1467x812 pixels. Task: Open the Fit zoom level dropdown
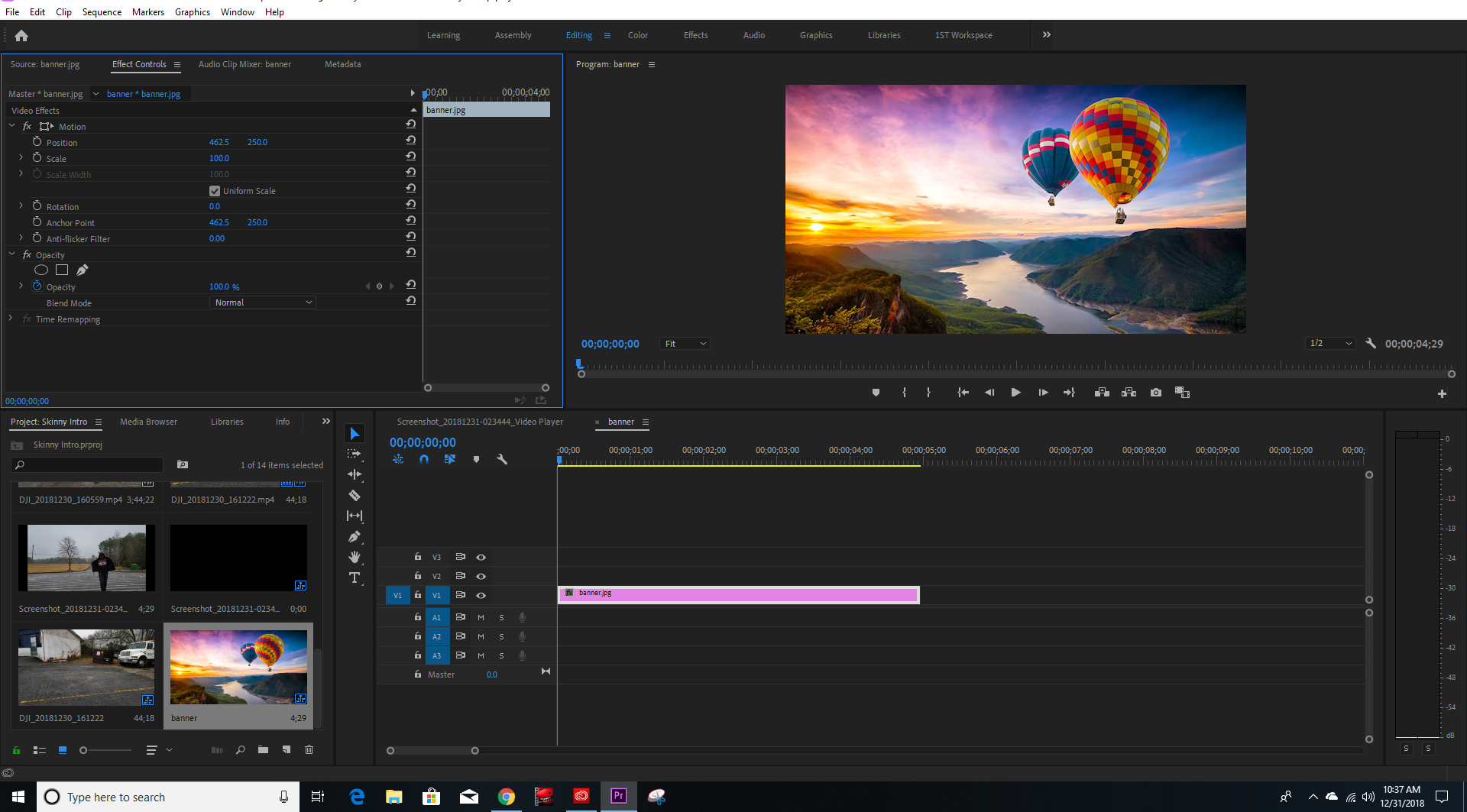point(684,343)
